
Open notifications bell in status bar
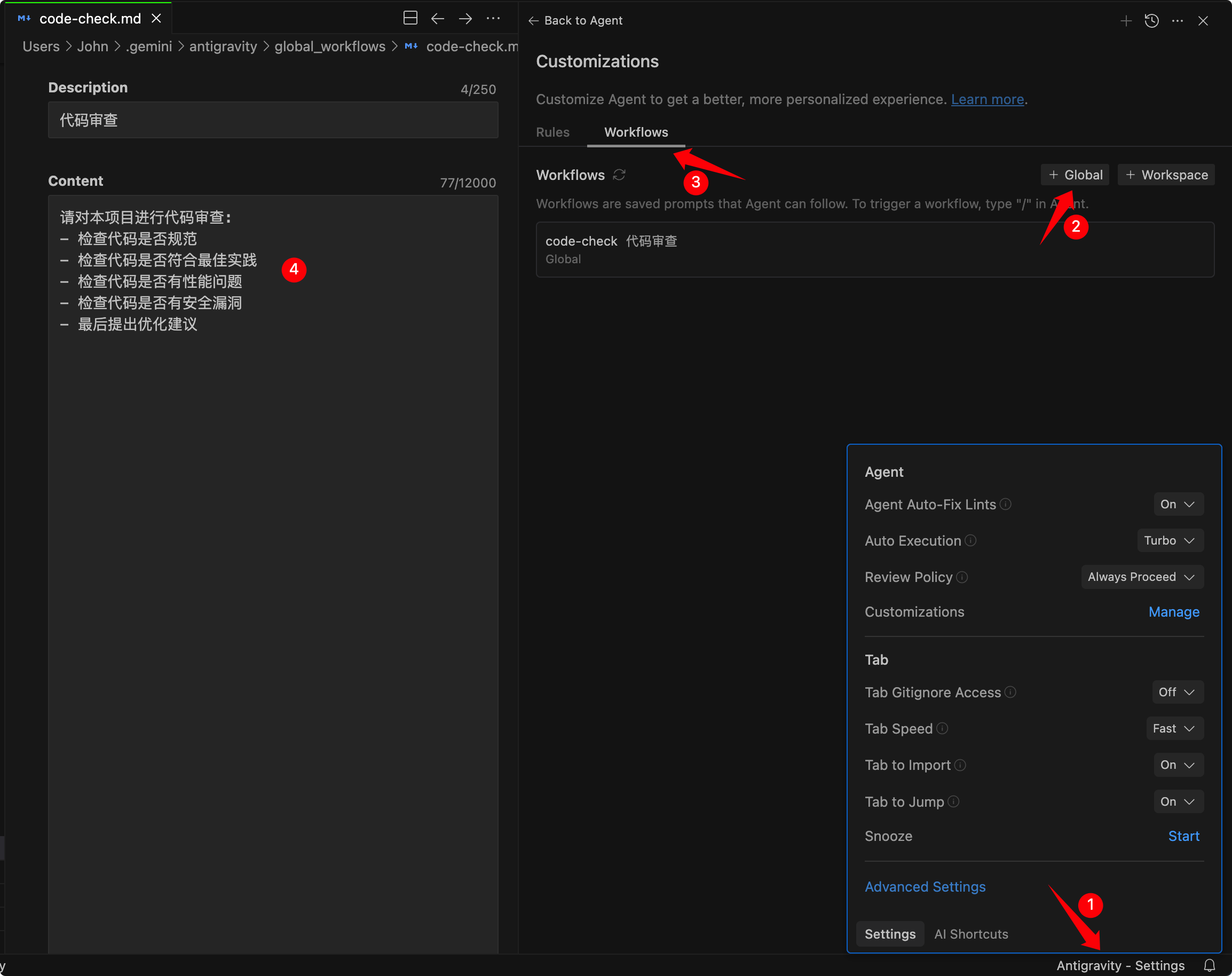[1209, 965]
